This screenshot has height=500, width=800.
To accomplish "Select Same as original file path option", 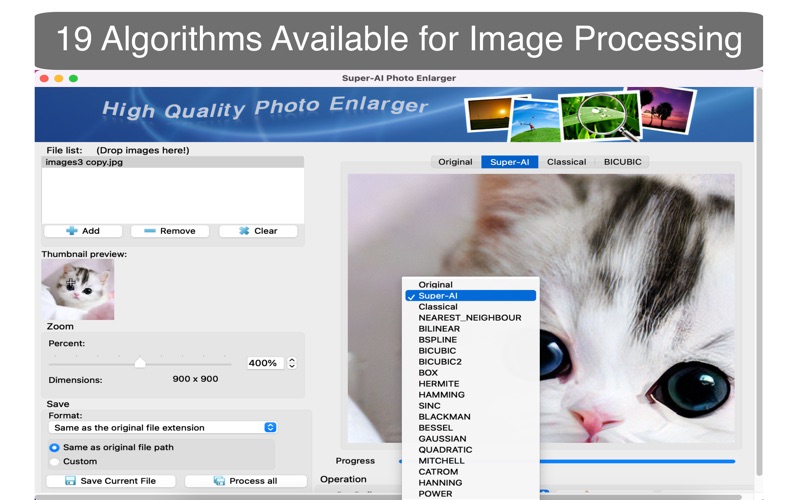I will [55, 447].
